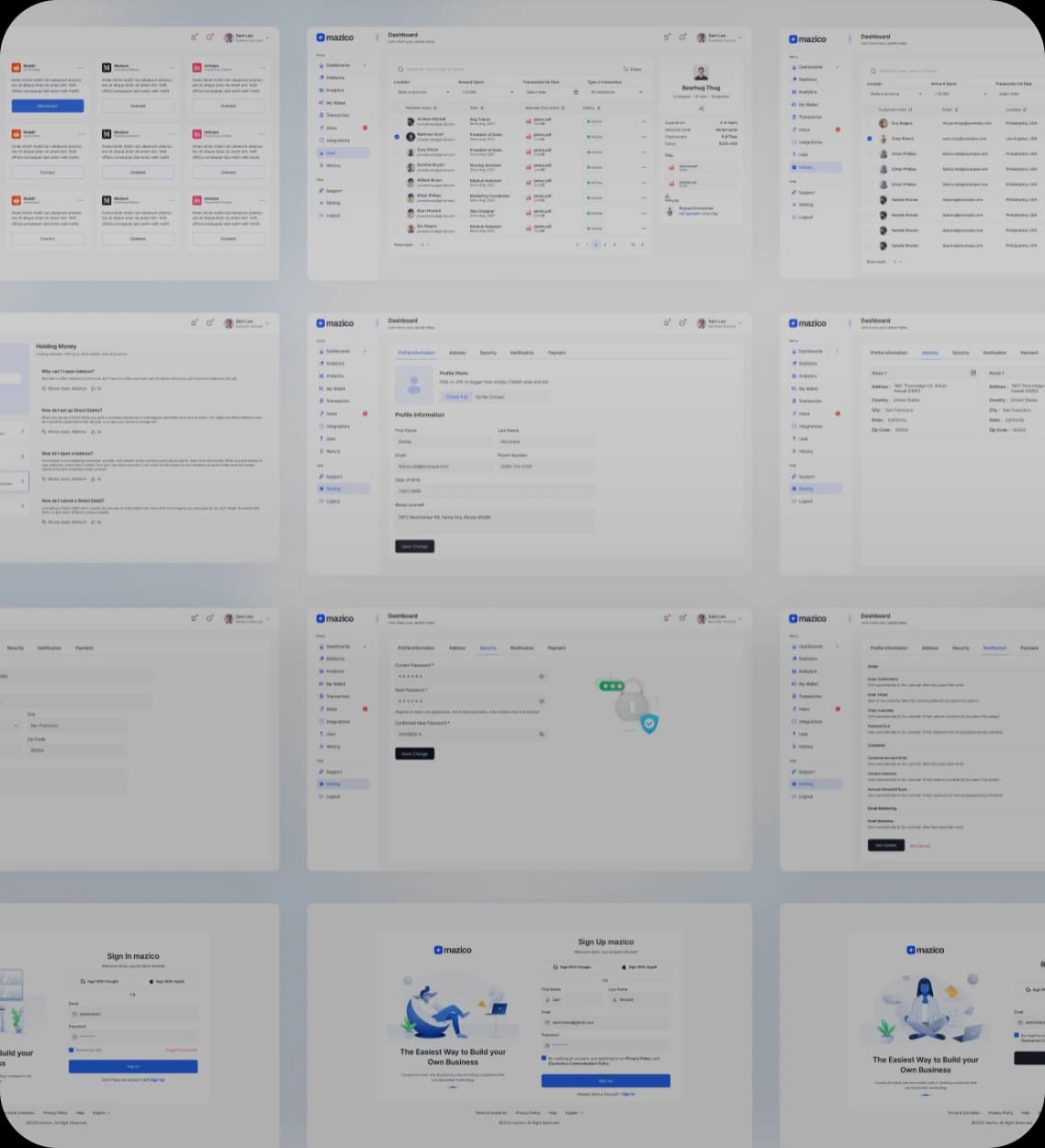Image resolution: width=1045 pixels, height=1148 pixels.
Task: Click PDF document icon in Ethan Phillips row
Action: point(529,197)
